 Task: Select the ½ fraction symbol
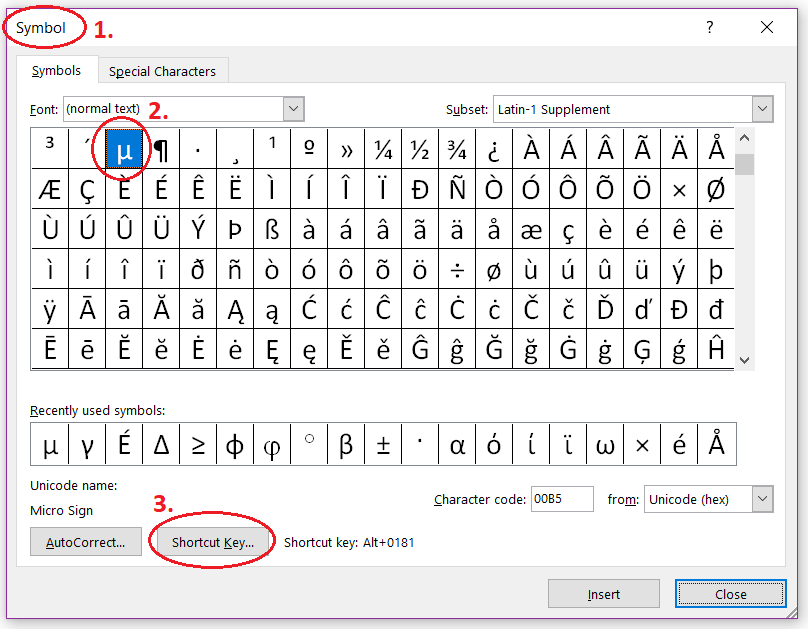point(419,148)
